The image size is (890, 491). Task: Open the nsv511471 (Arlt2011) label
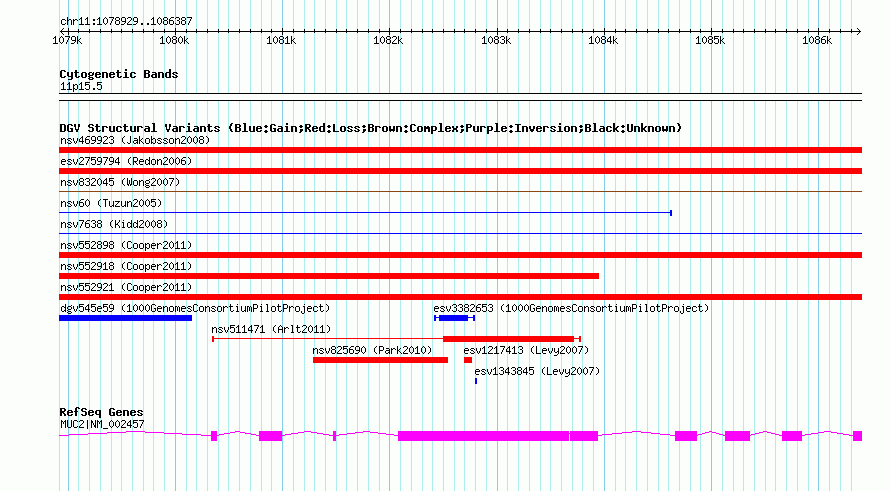coord(271,329)
